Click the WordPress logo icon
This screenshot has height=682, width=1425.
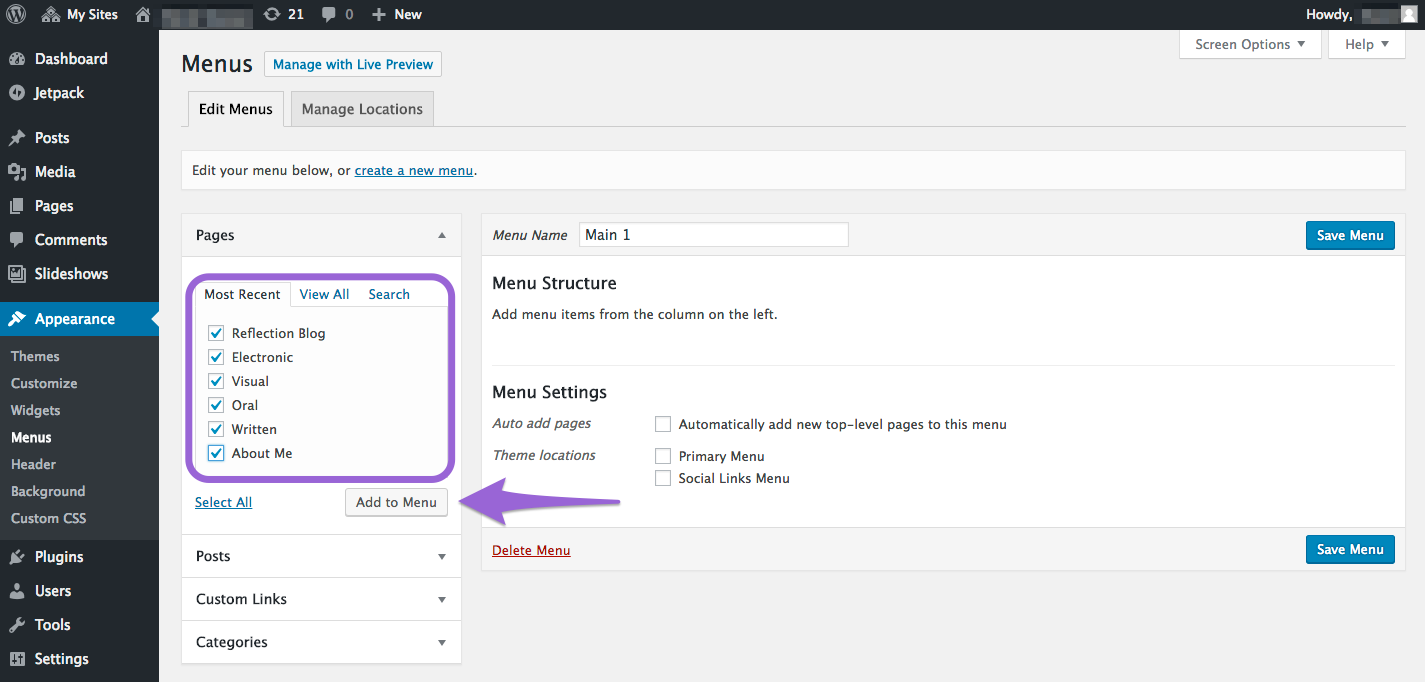point(16,14)
